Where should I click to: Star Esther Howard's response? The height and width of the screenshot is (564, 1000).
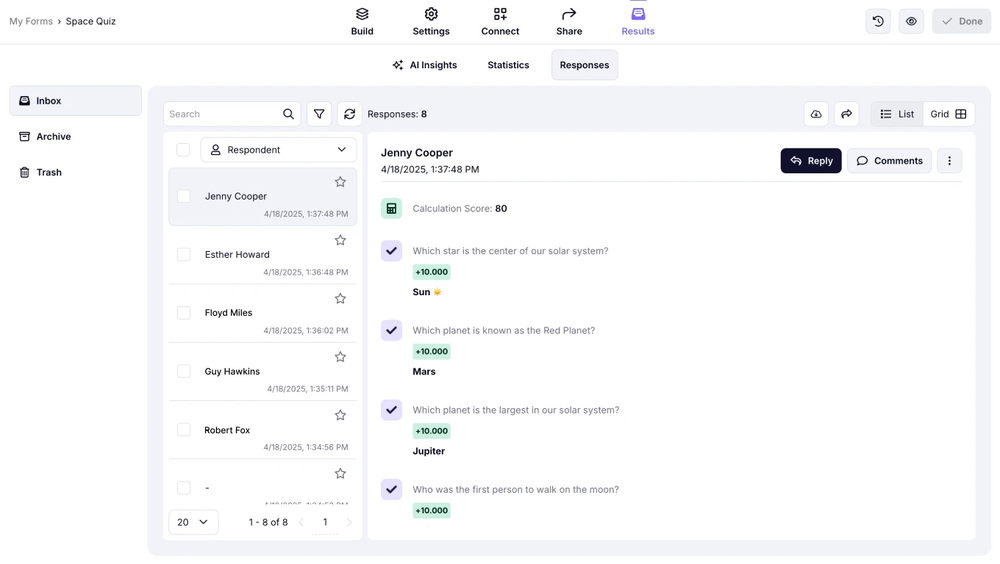click(x=340, y=240)
